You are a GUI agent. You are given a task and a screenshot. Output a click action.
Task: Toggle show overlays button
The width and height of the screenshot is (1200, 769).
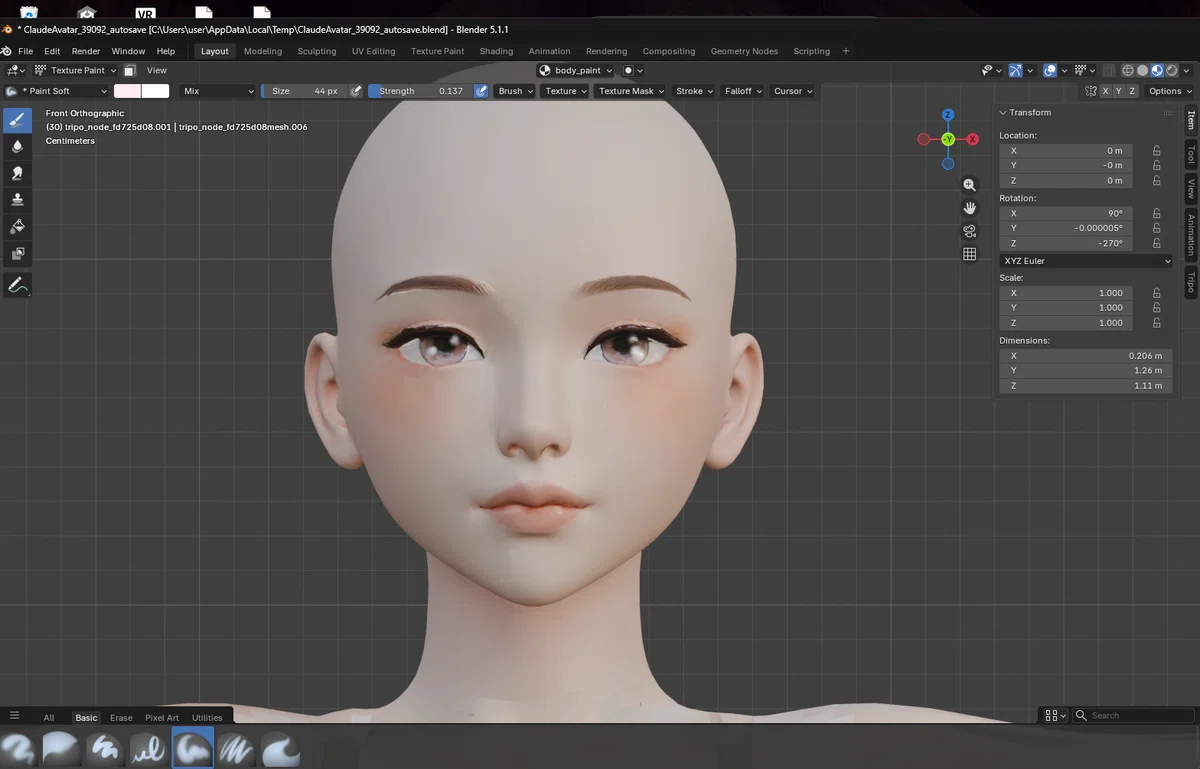pos(1050,71)
